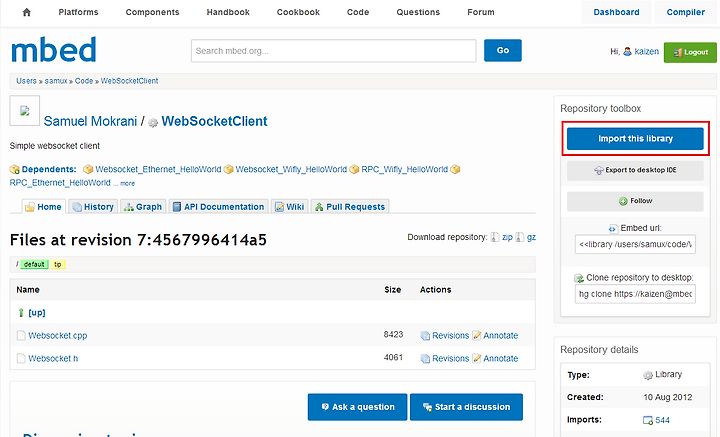Open the Compiler
720x437 pixels.
686,12
